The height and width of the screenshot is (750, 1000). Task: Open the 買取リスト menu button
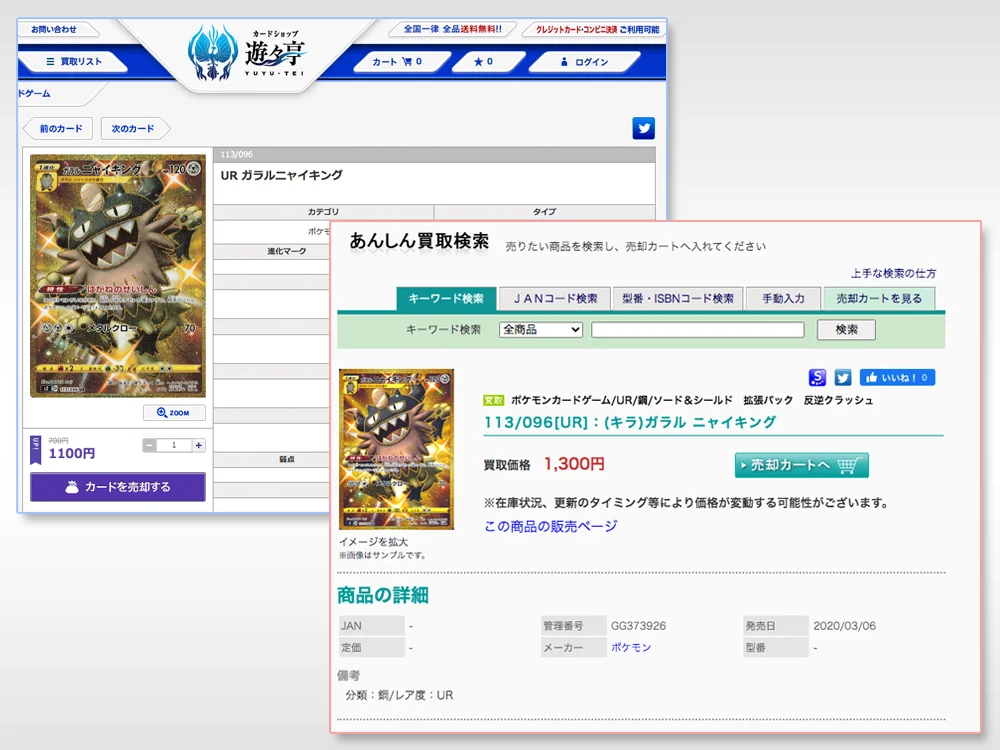[73, 62]
